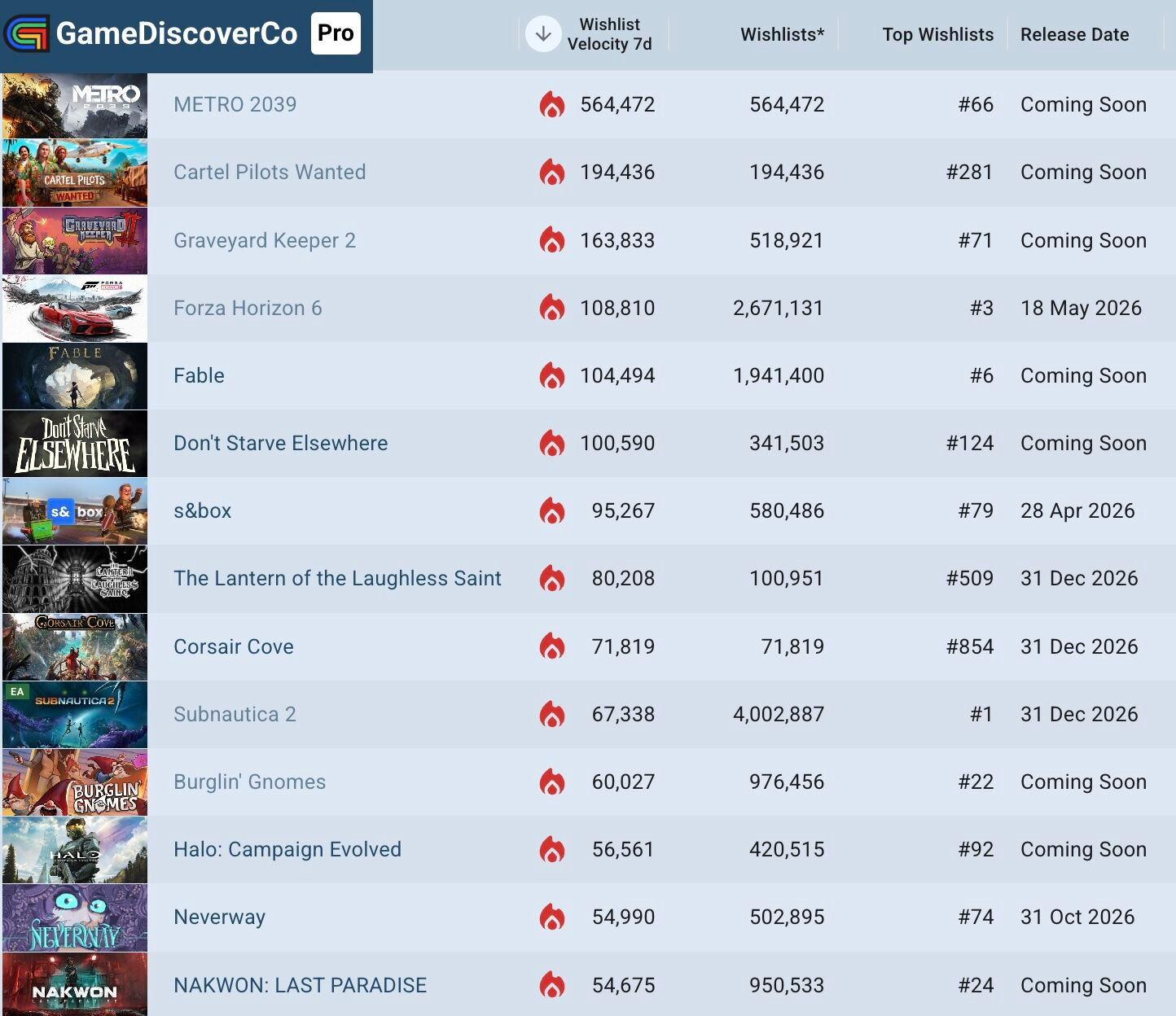Click the release date 28 Apr 2026
1176x1016 pixels.
click(x=1077, y=510)
